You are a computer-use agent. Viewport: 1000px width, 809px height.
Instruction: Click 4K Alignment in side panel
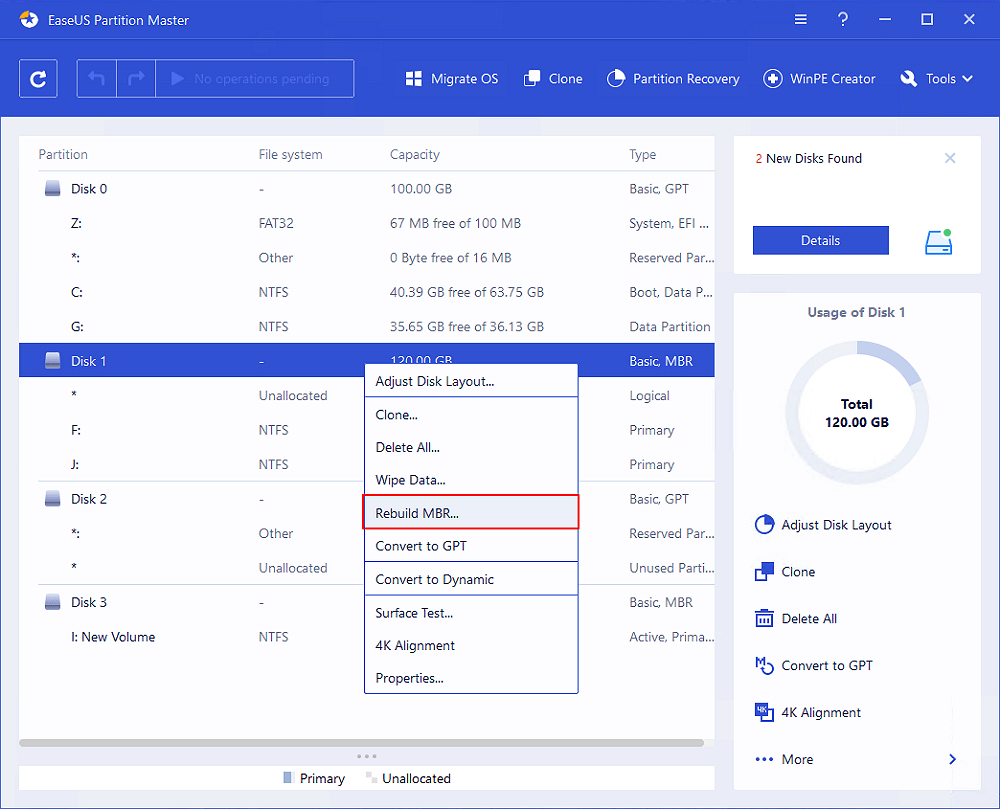click(807, 712)
